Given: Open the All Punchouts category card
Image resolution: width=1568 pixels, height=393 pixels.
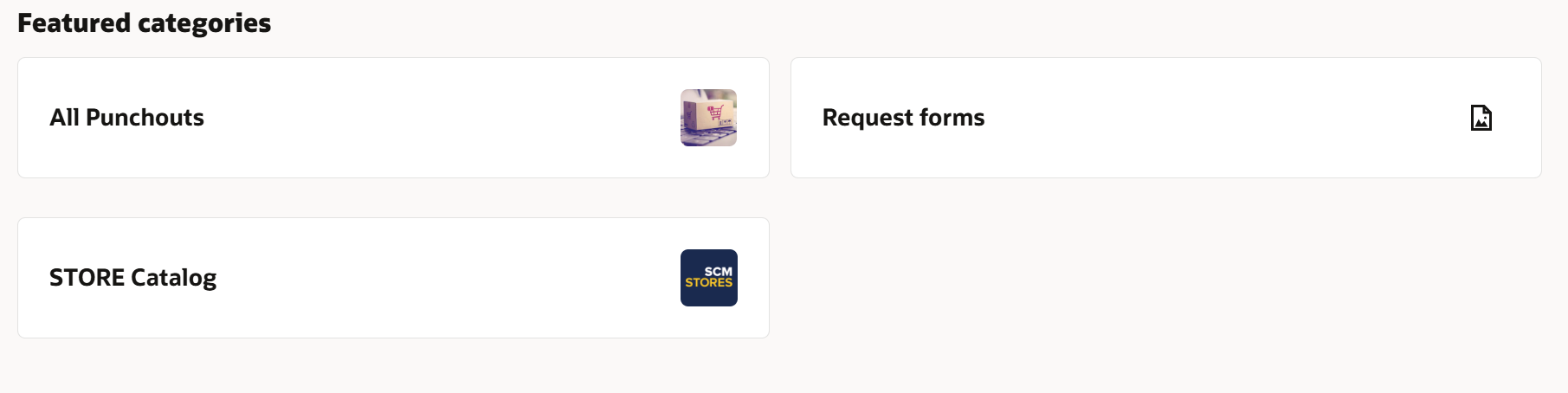Looking at the screenshot, I should click(393, 118).
